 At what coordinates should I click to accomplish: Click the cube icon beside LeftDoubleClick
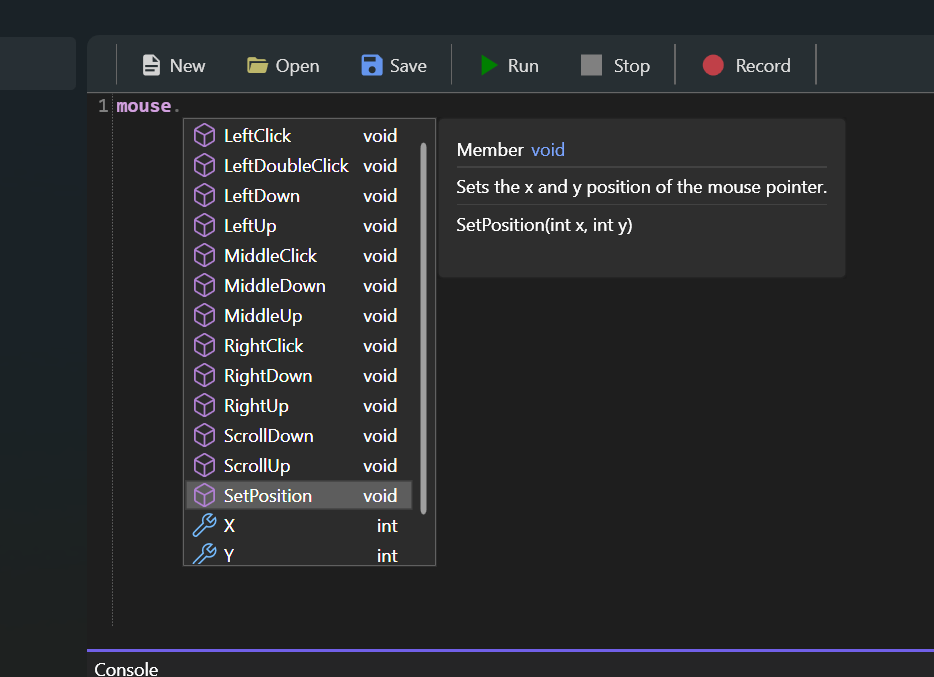(x=204, y=166)
